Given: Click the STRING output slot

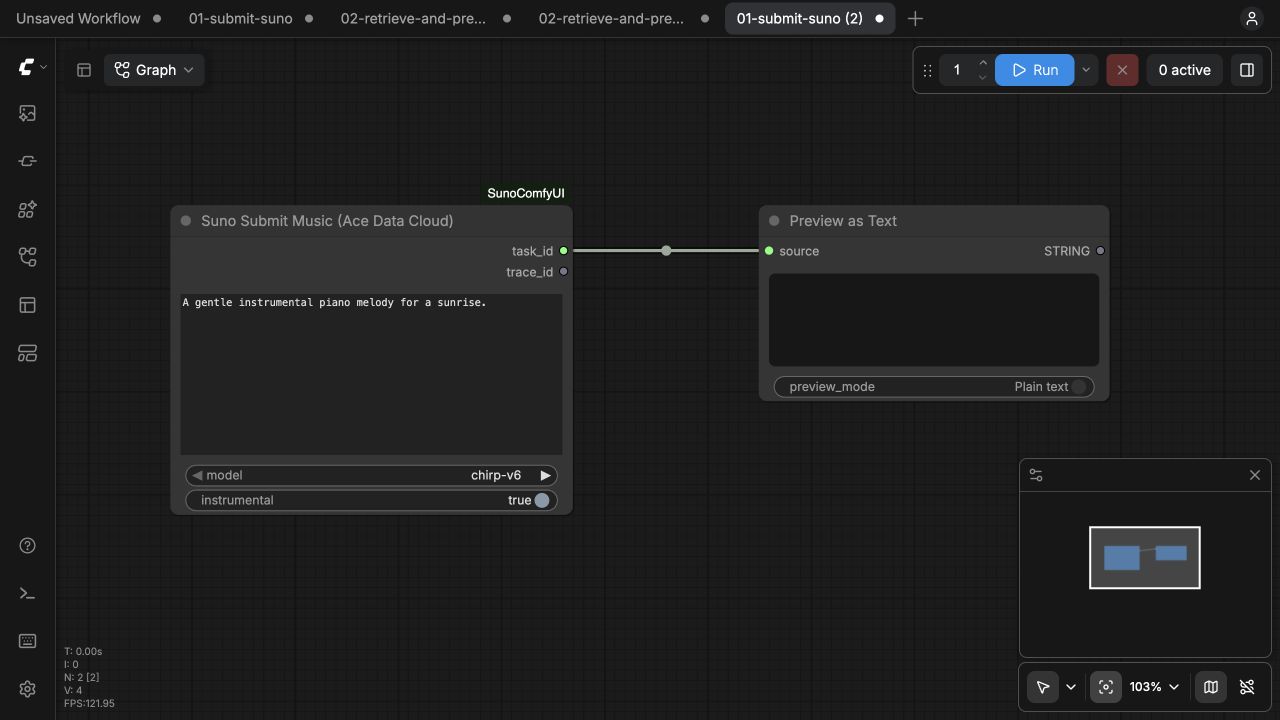Looking at the screenshot, I should click(1101, 251).
